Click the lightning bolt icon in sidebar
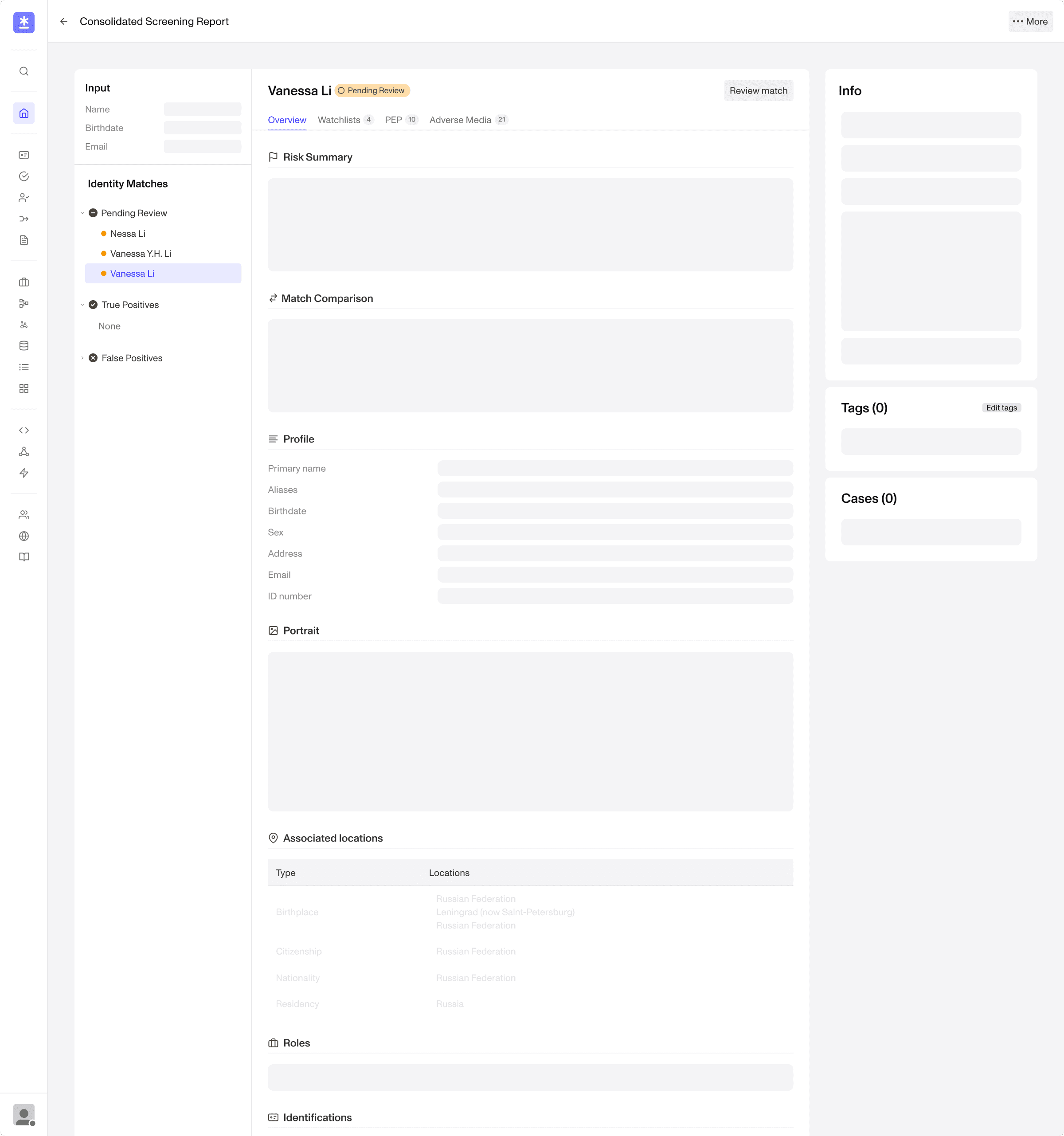This screenshot has width=1064, height=1136. (23, 473)
